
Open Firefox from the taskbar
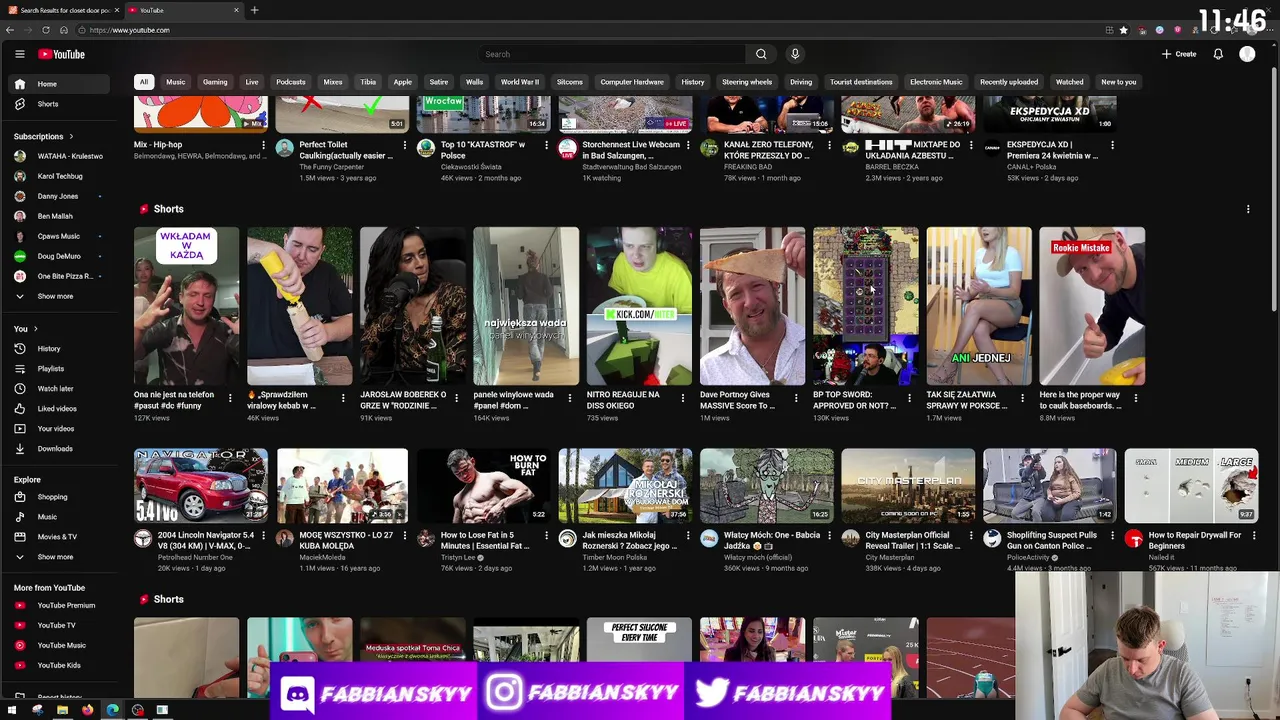click(87, 710)
